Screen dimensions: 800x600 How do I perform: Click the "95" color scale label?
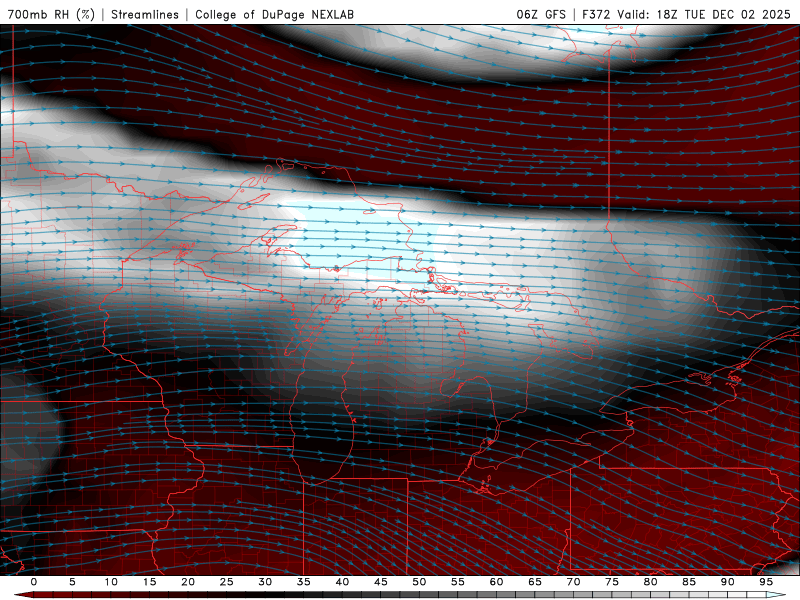click(x=766, y=582)
